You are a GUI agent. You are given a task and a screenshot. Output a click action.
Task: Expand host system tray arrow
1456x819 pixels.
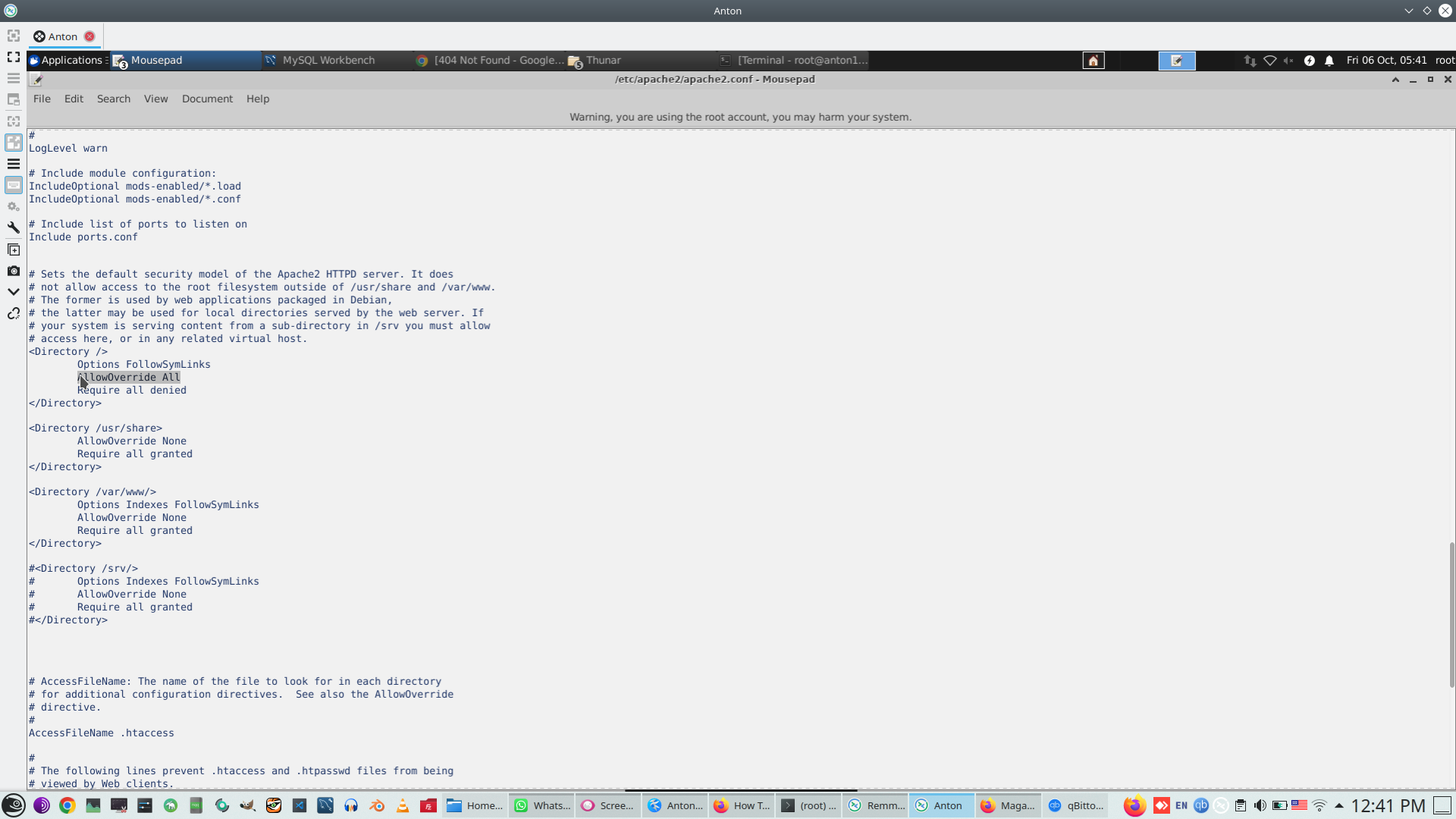pos(1338,805)
